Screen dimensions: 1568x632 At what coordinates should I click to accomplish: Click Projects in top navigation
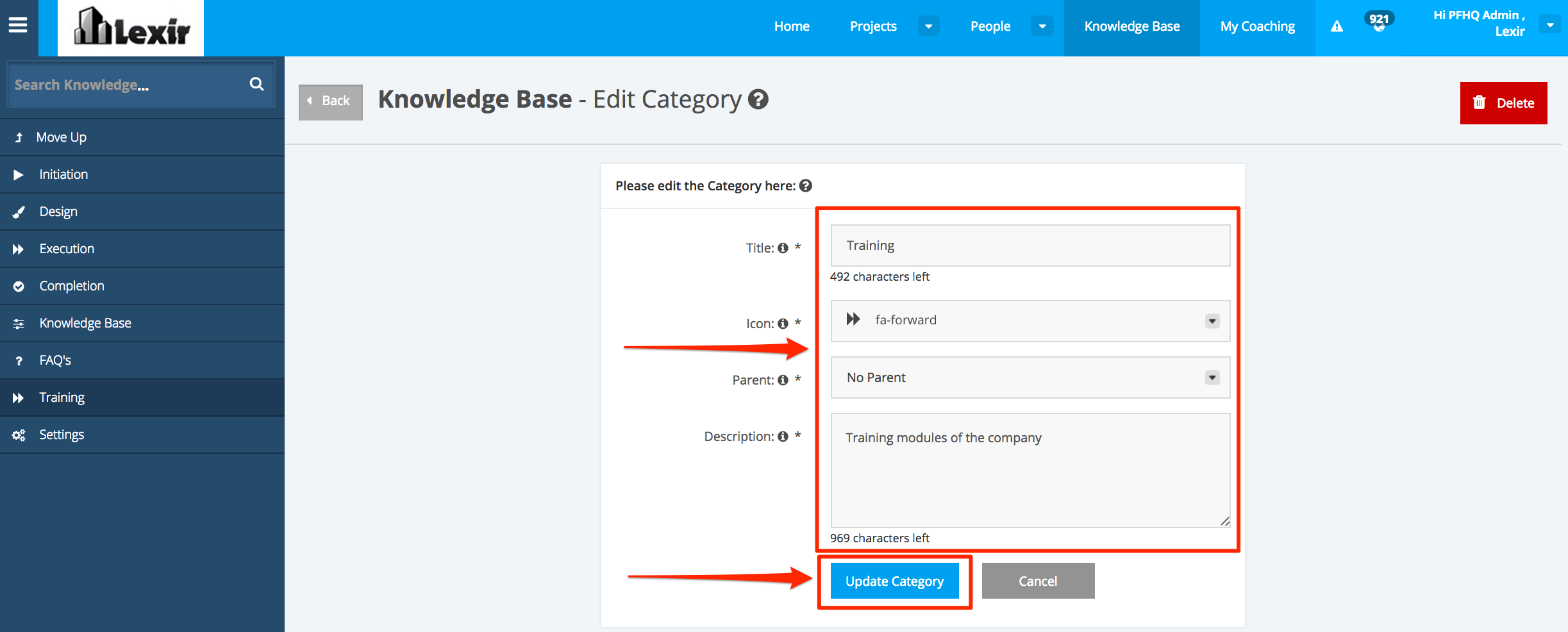[x=873, y=26]
